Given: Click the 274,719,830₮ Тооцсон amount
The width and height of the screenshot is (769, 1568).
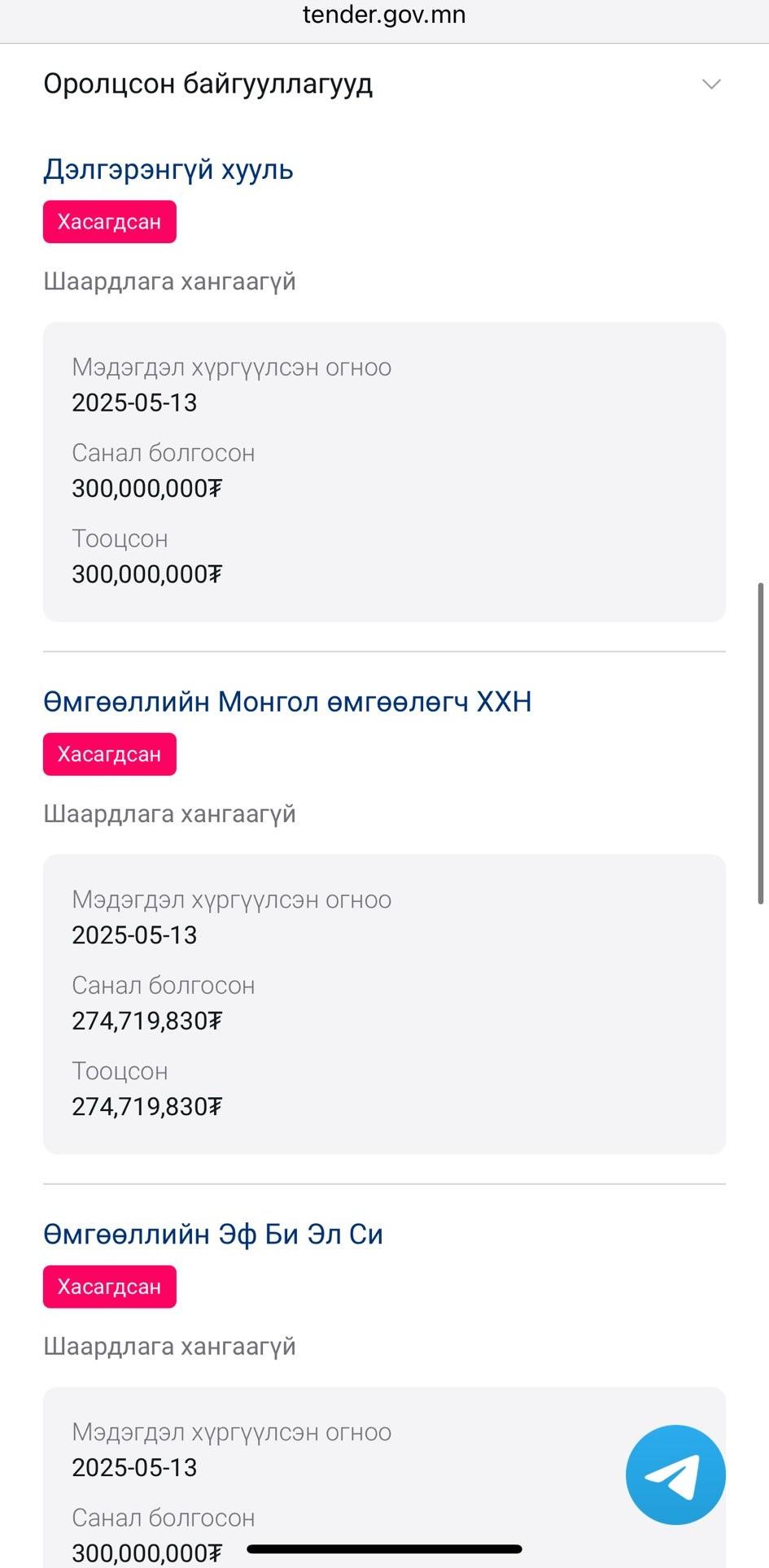Looking at the screenshot, I should coord(146,1107).
